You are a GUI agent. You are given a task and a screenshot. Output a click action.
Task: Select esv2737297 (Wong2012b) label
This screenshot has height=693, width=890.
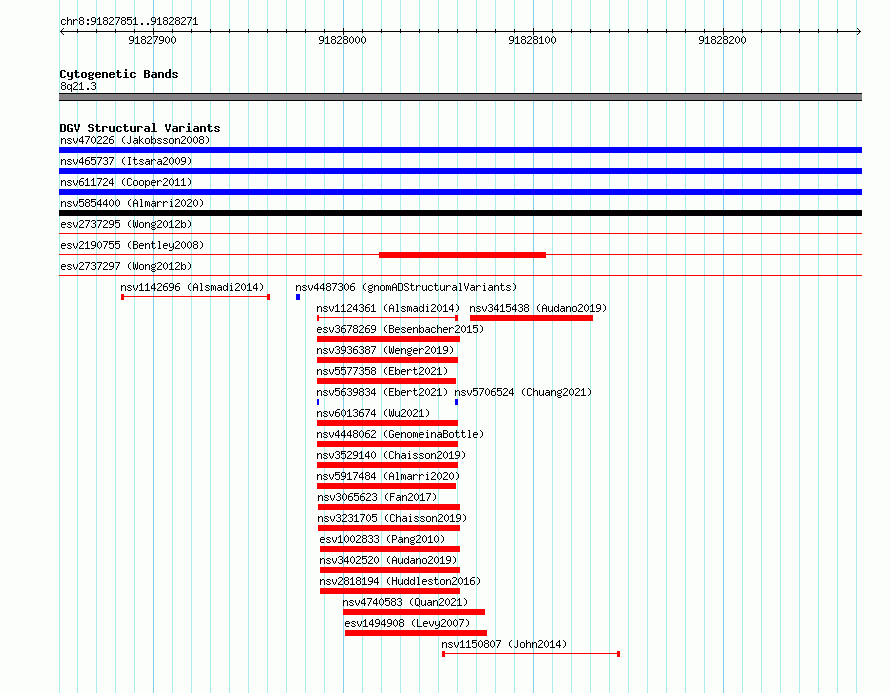pos(126,266)
